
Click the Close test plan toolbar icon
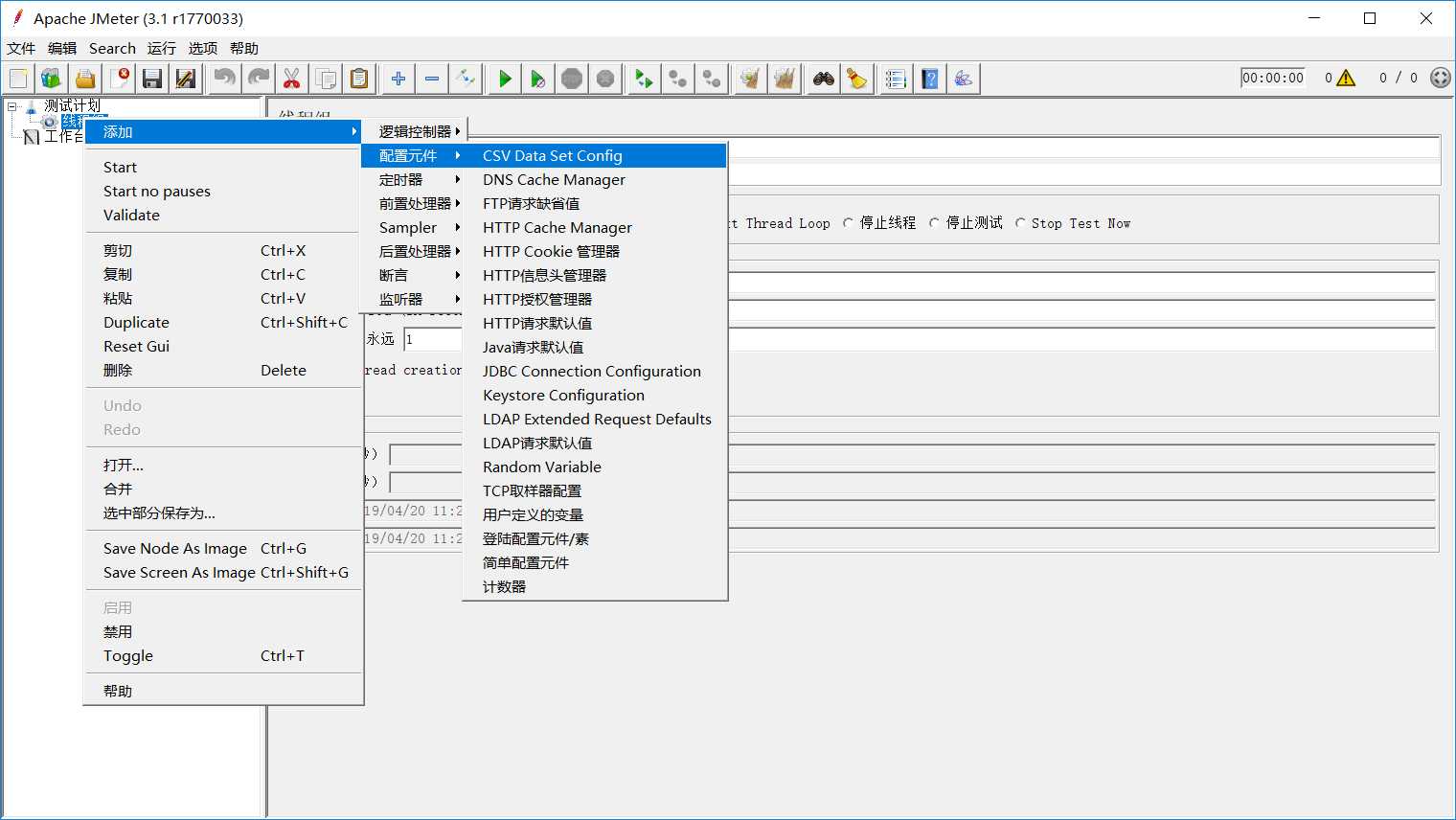coord(119,79)
